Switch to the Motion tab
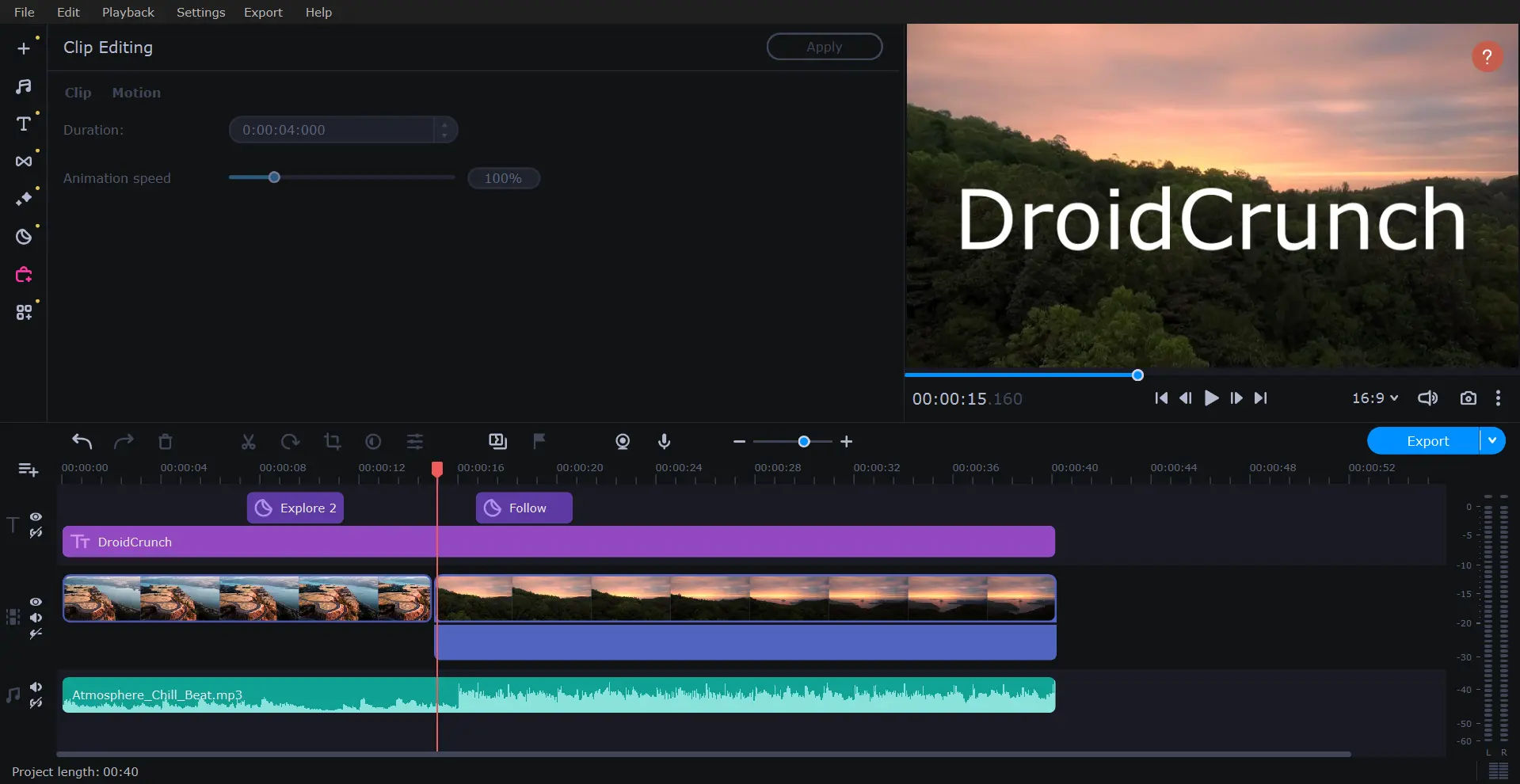This screenshot has width=1520, height=784. point(136,93)
